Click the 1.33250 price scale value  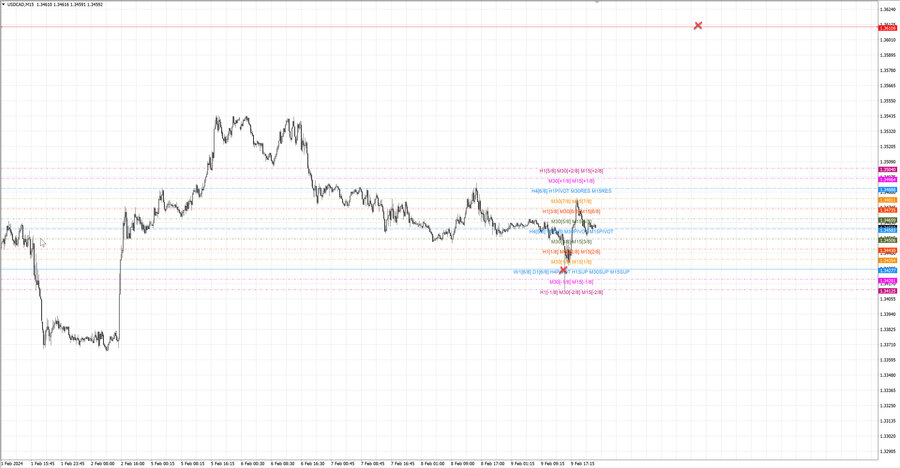point(887,405)
